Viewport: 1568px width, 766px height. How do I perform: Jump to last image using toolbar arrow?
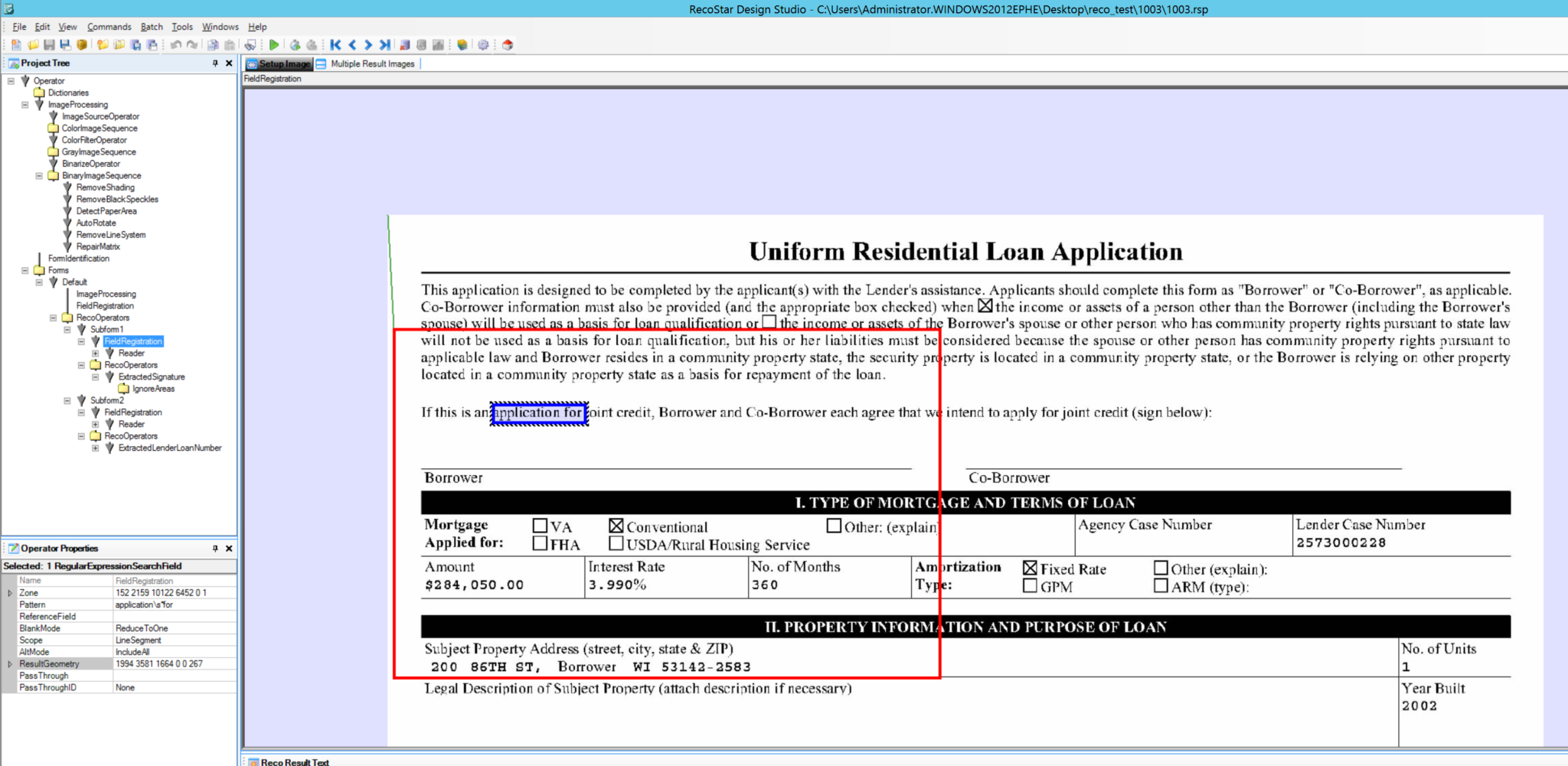pyautogui.click(x=384, y=45)
